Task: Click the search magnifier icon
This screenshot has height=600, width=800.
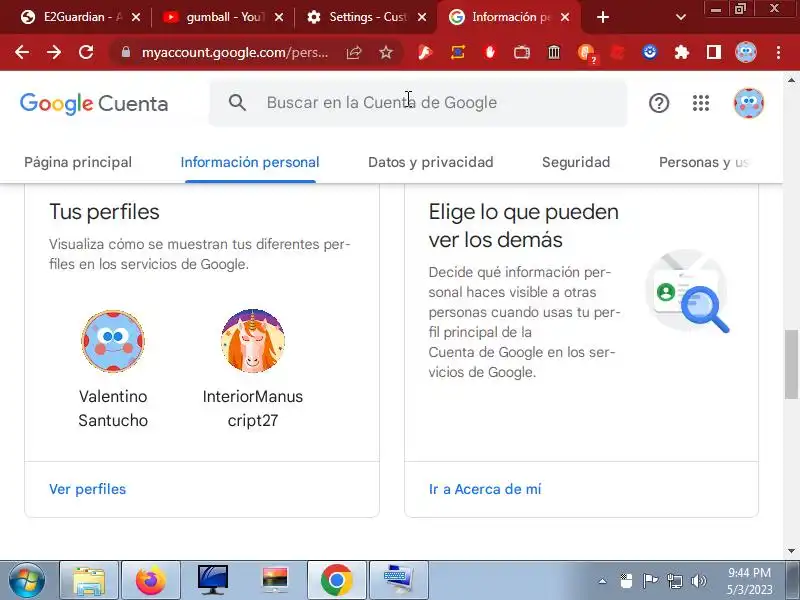Action: coord(237,103)
